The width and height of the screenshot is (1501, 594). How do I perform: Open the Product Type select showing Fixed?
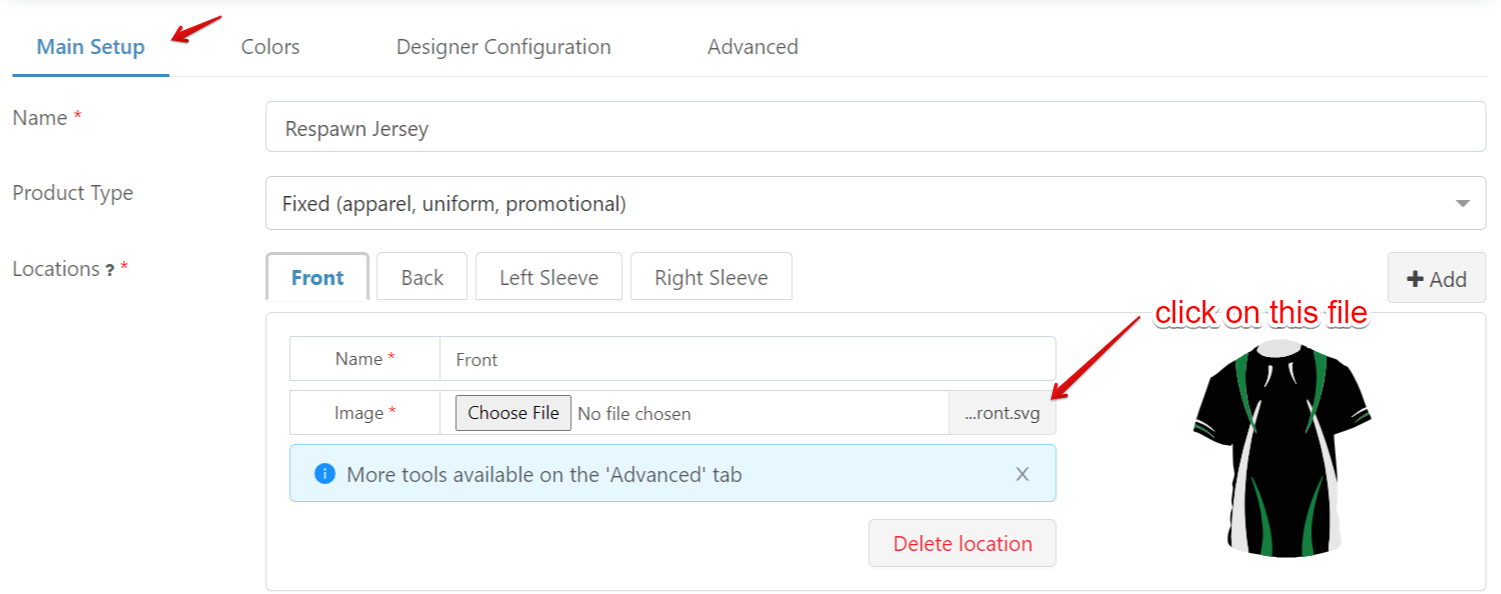click(860, 204)
